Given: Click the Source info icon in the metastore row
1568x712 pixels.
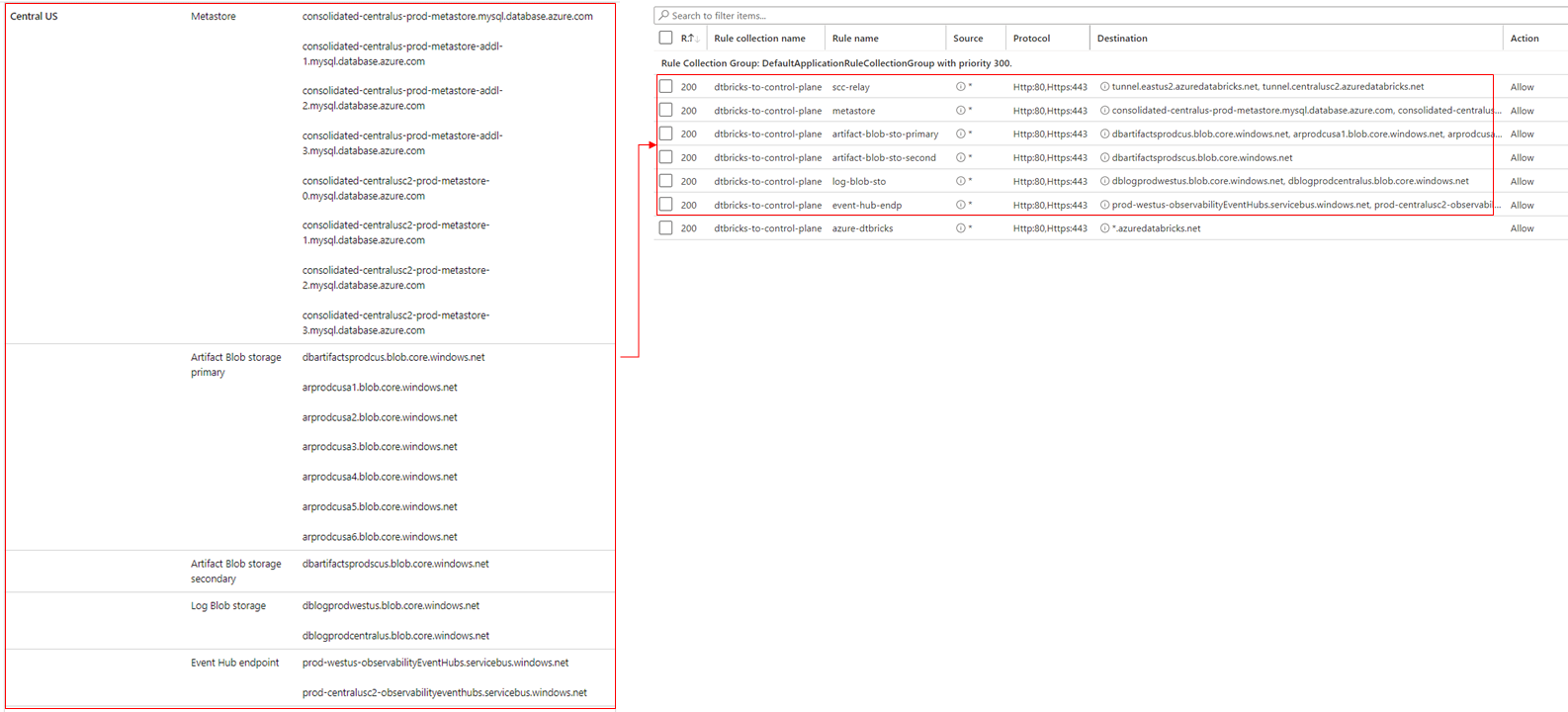Looking at the screenshot, I should [x=960, y=111].
